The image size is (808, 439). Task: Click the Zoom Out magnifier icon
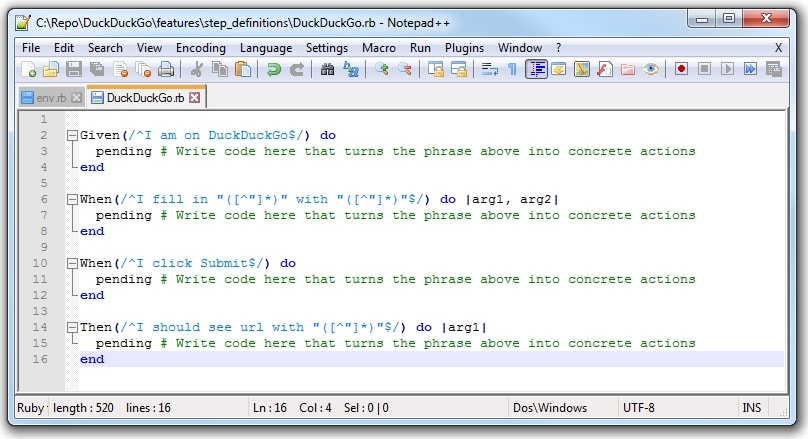[x=405, y=69]
